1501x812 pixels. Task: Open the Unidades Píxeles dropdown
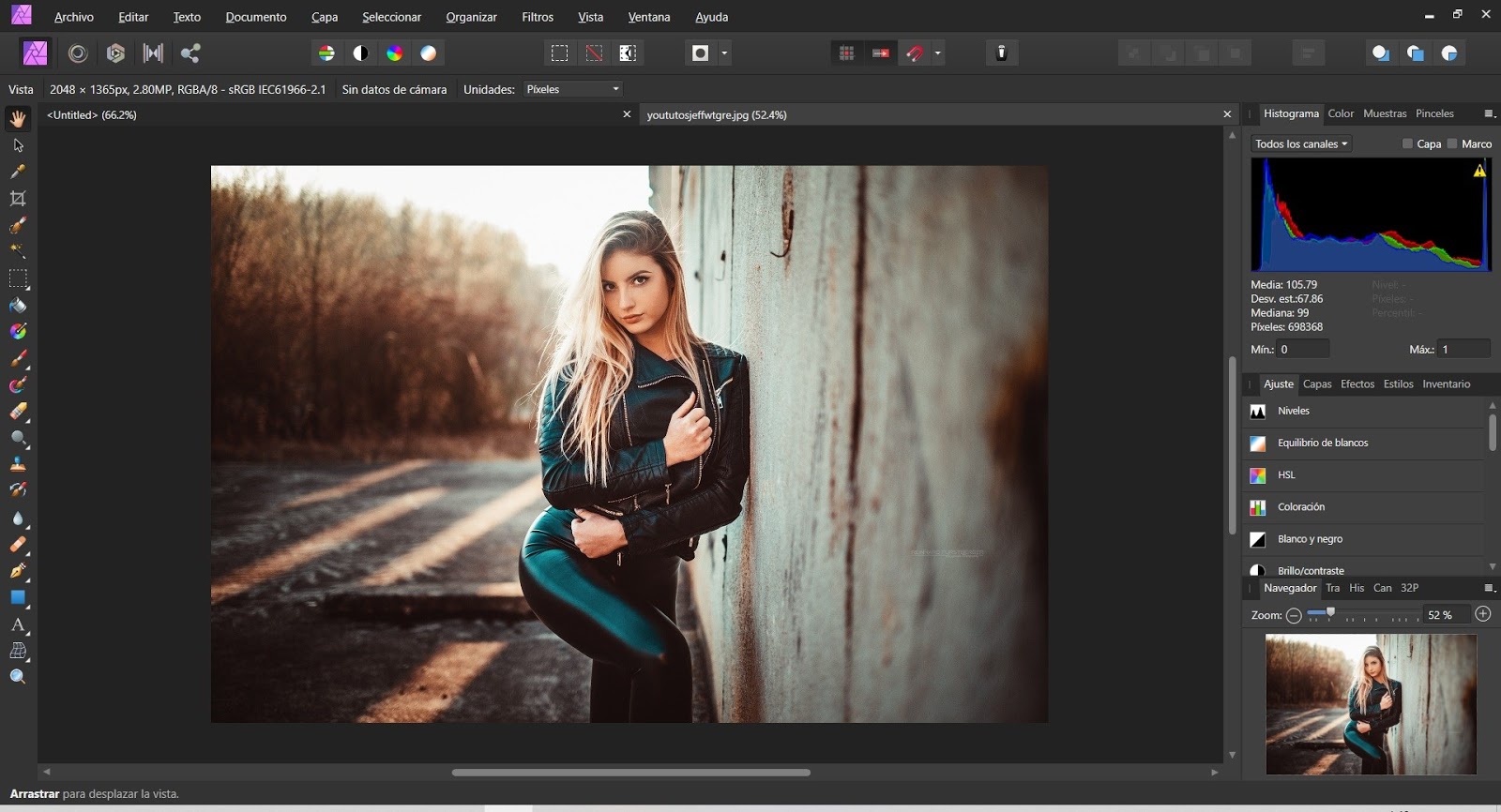click(573, 89)
